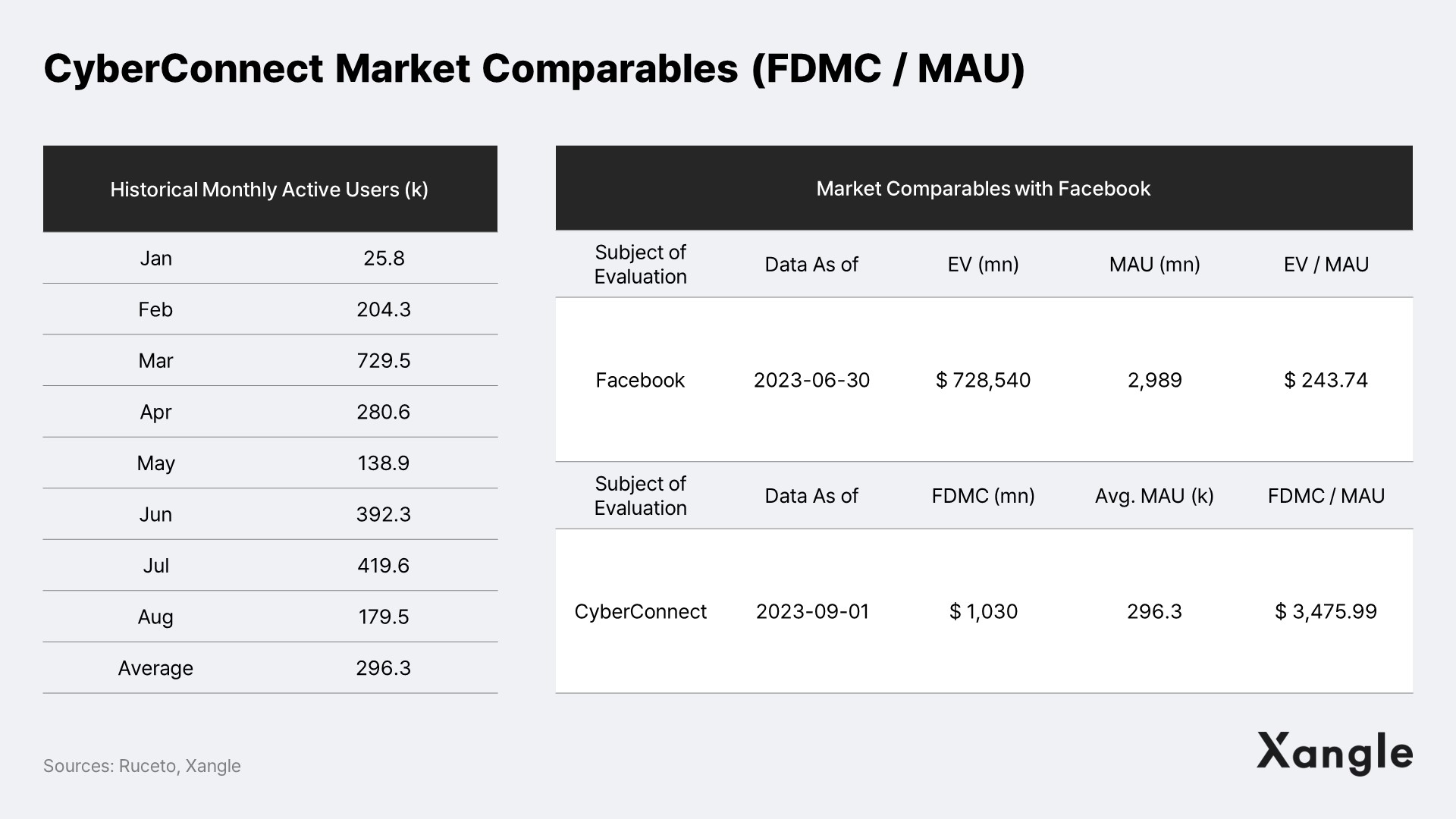Click the Apr month label
Viewport: 1456px width, 819px height.
155,413
